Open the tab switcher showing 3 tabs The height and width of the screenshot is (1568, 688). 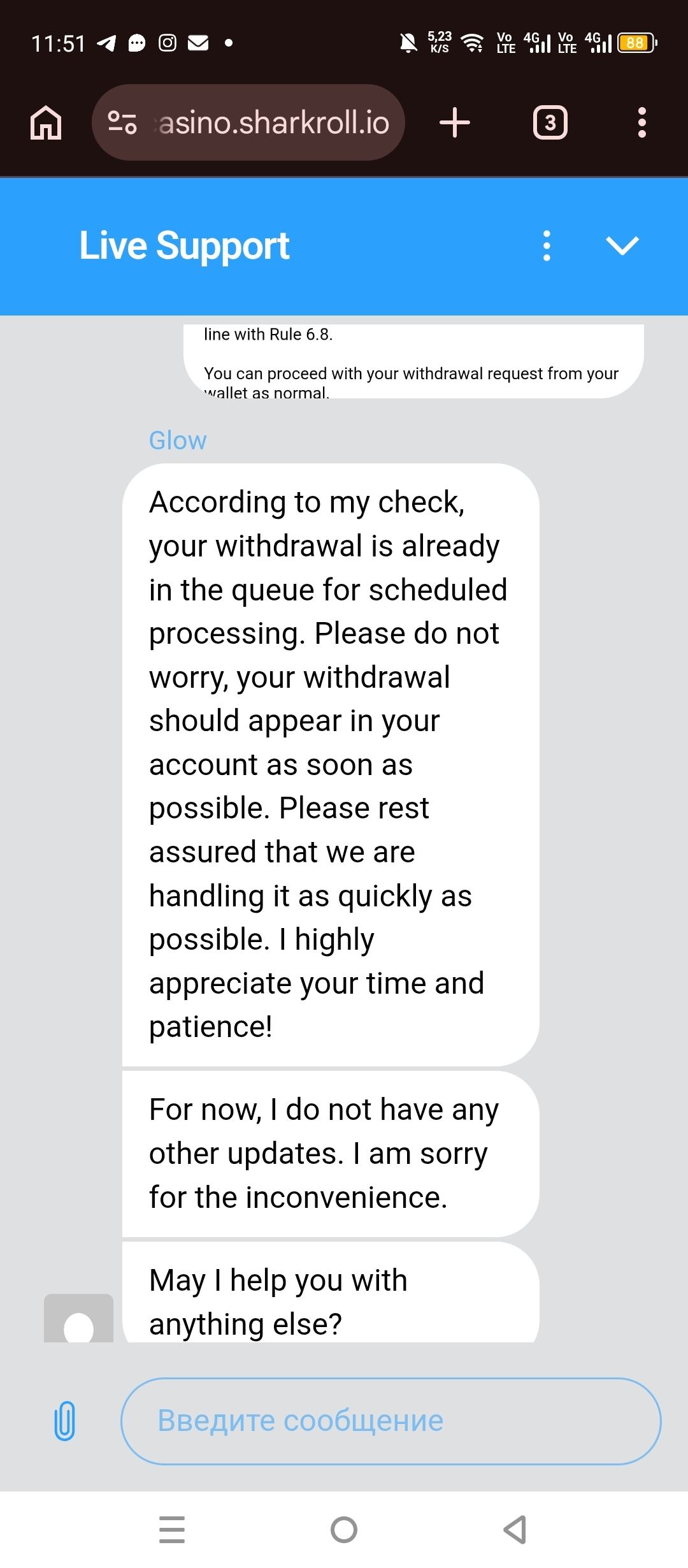(x=550, y=122)
